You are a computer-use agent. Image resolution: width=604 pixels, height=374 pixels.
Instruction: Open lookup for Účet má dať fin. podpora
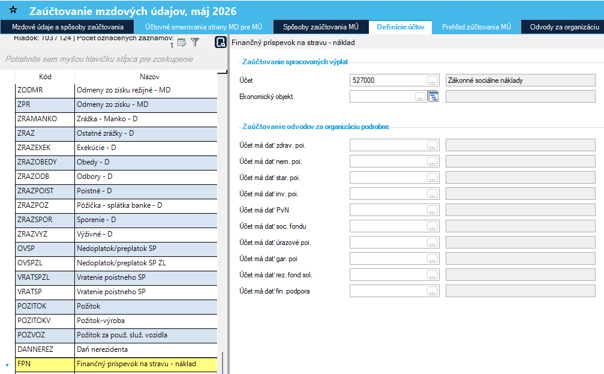click(x=432, y=291)
